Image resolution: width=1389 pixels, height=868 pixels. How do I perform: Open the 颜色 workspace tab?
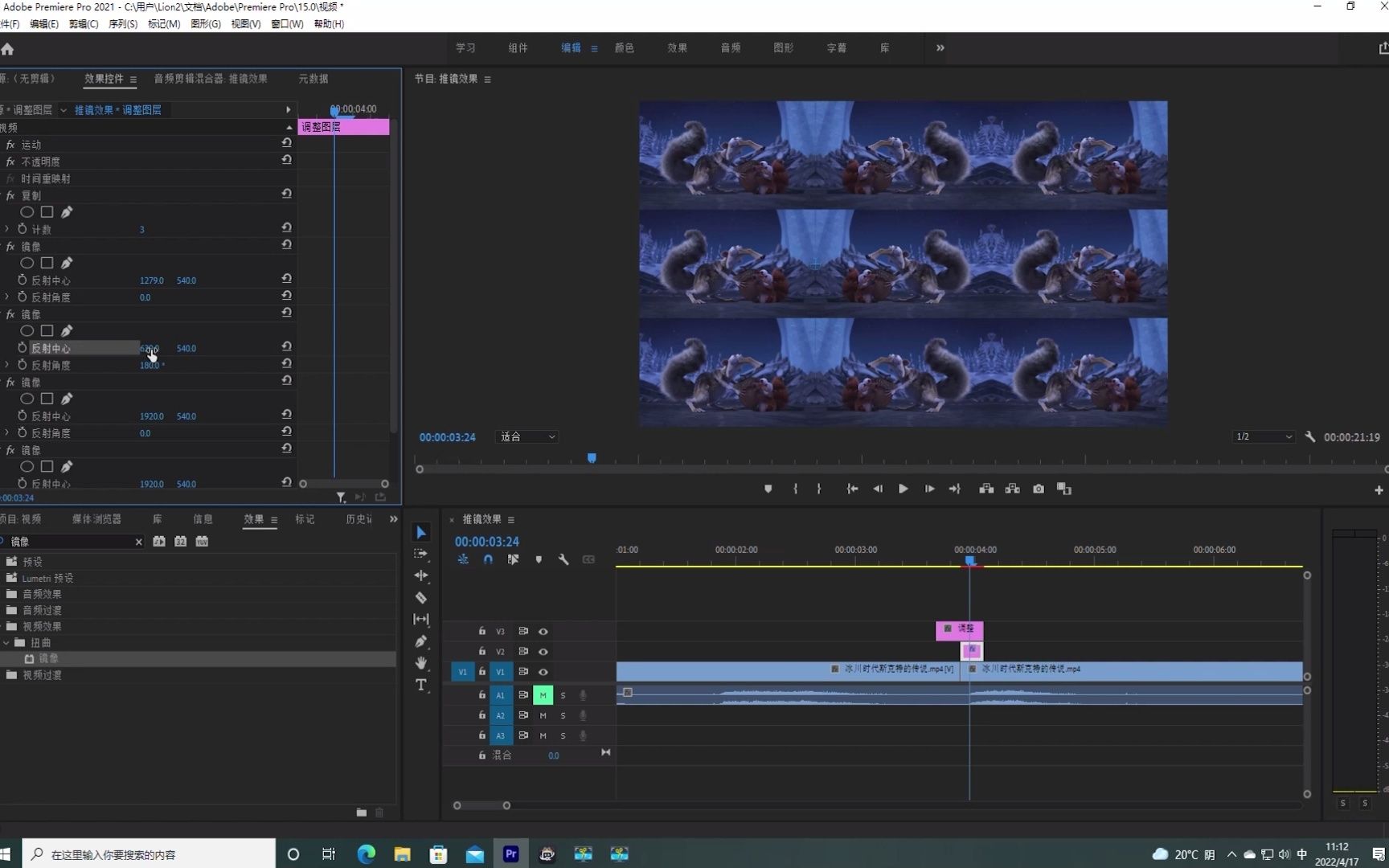pyautogui.click(x=624, y=48)
